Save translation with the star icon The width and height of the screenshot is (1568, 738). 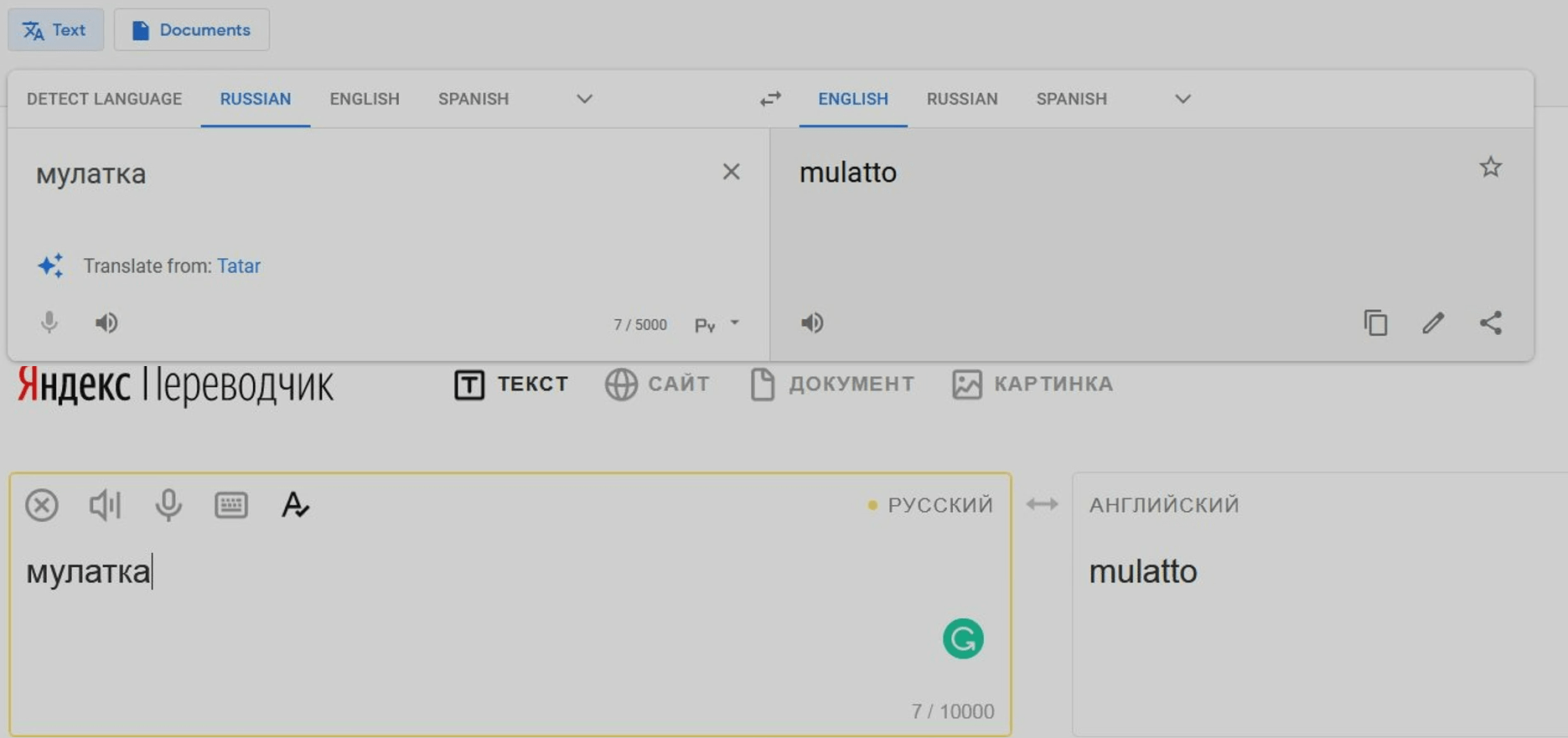tap(1490, 167)
